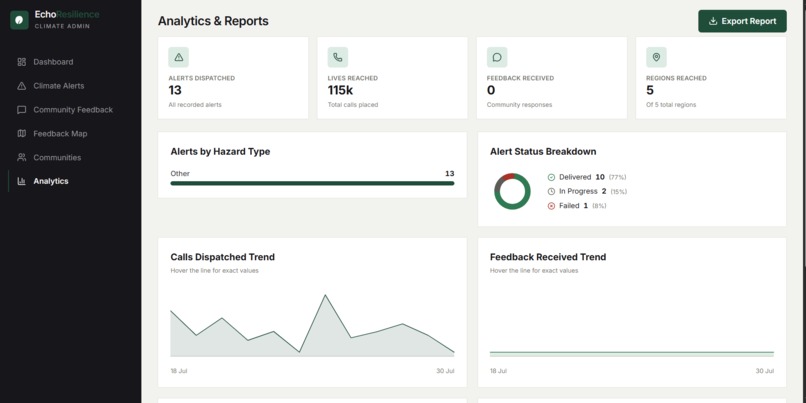Click the hazard count 13 beside Other bar
Screen dimensions: 806x403
click(449, 174)
